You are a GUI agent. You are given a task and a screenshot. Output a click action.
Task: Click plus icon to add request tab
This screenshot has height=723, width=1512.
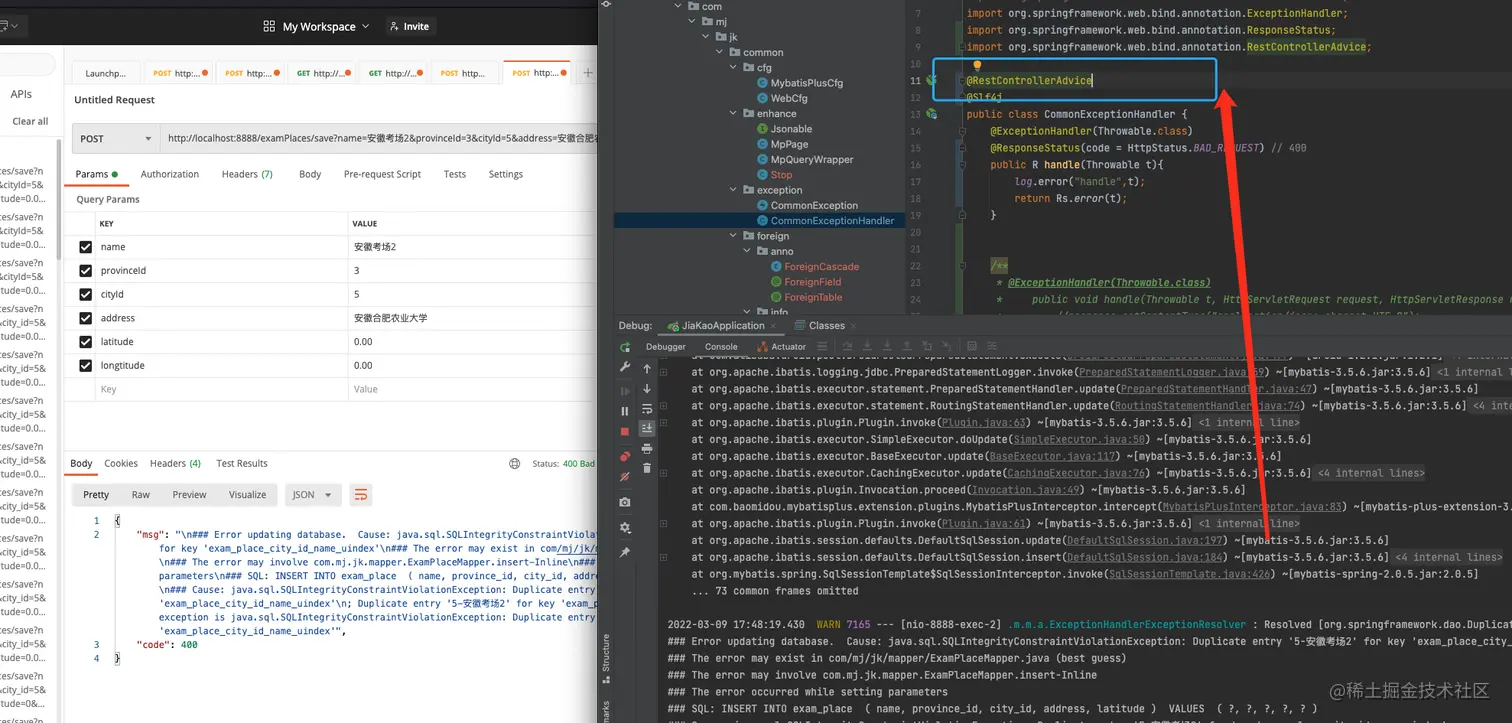click(x=588, y=73)
